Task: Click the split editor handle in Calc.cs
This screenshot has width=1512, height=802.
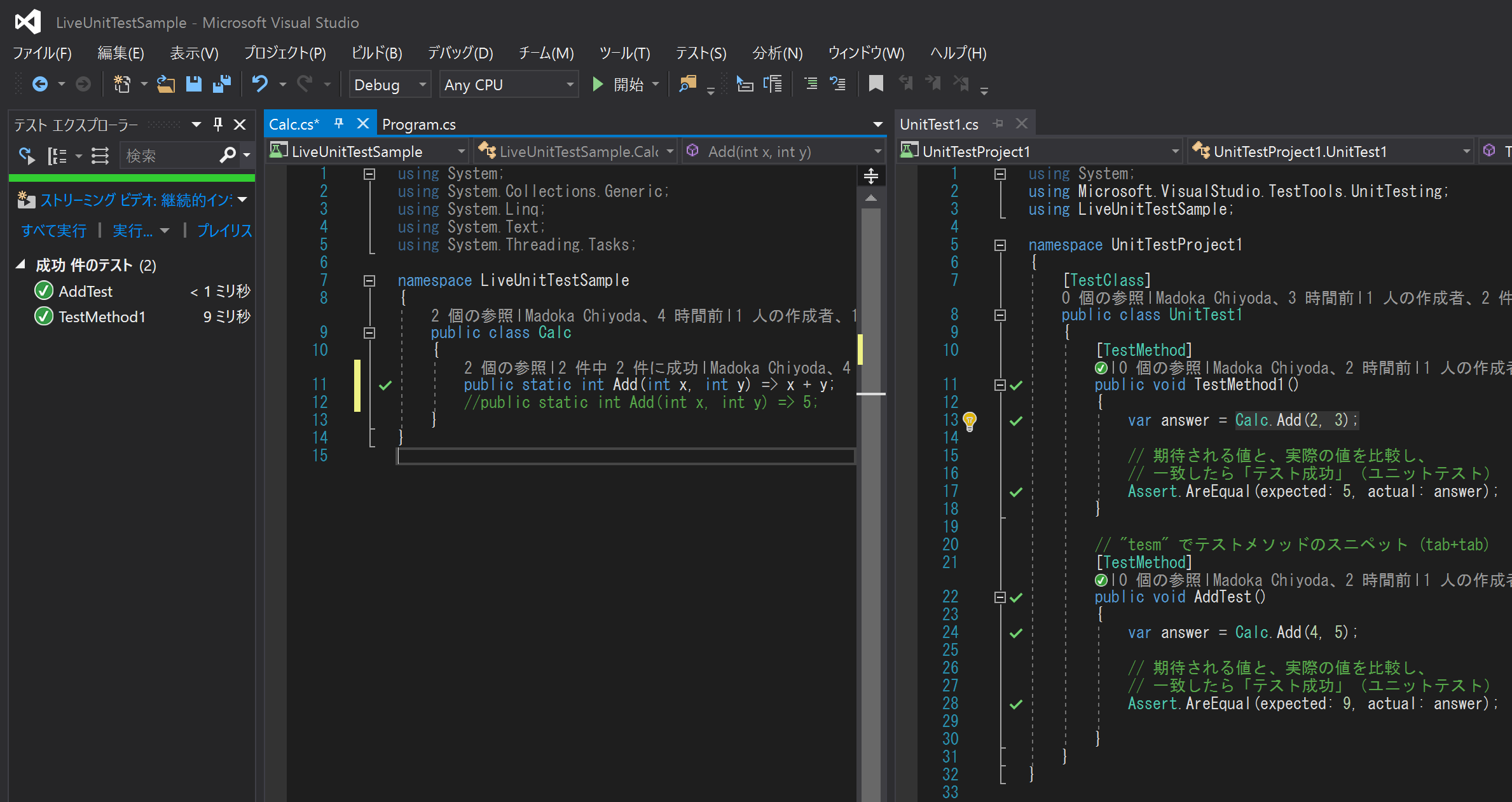Action: pyautogui.click(x=871, y=176)
